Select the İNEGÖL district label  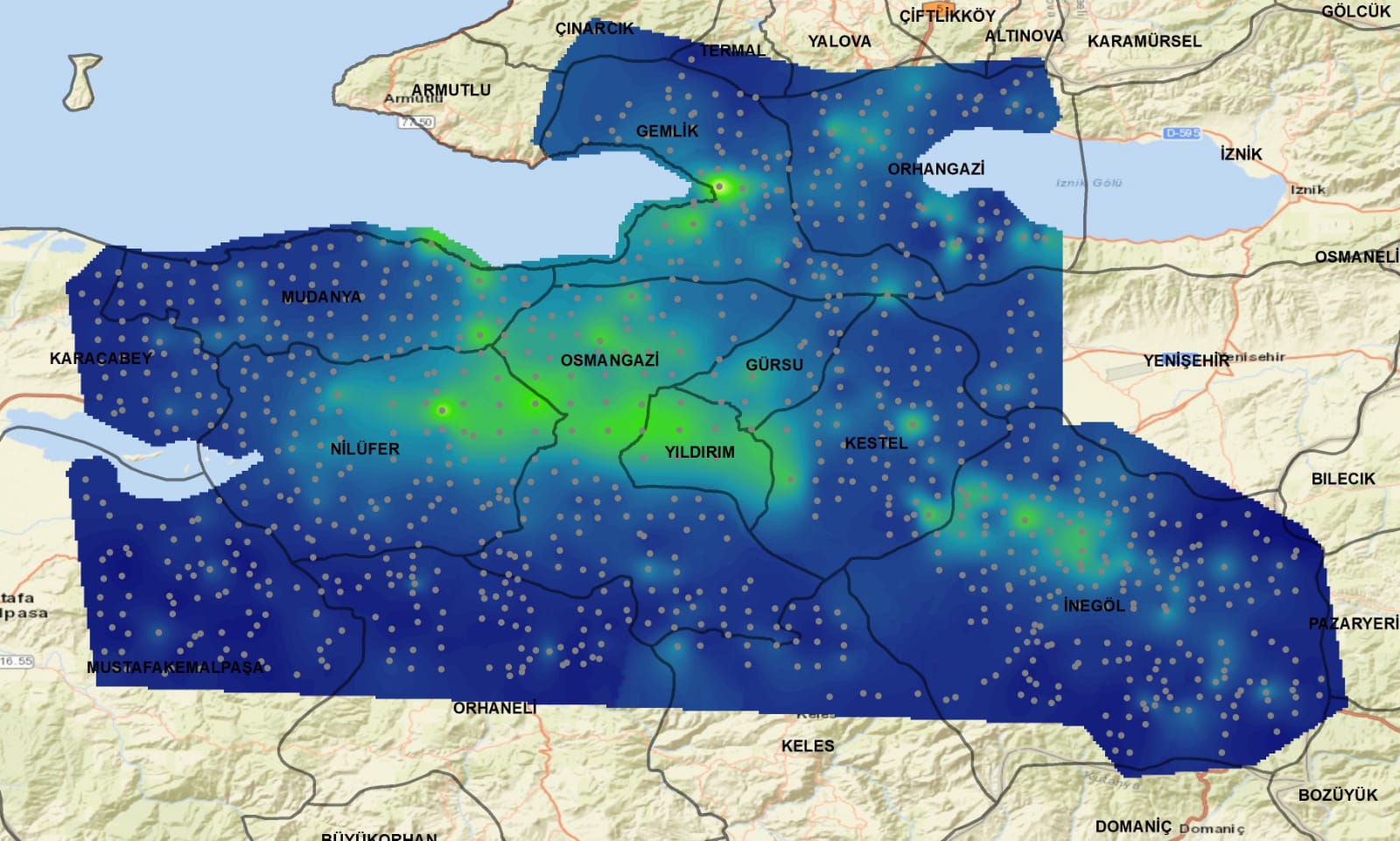click(1094, 606)
